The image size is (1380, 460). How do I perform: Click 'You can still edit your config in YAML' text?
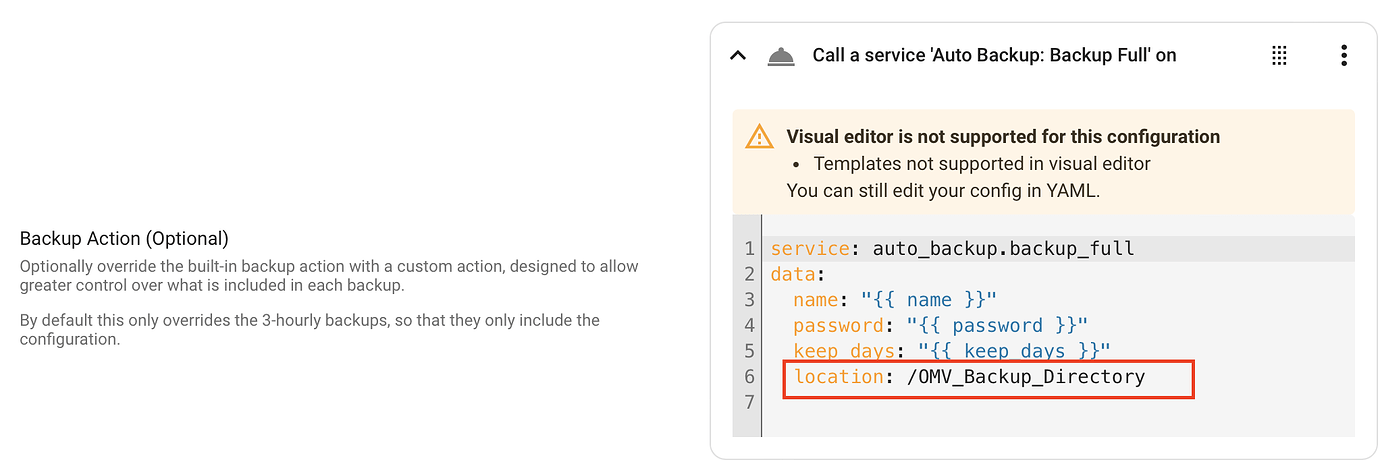coord(943,190)
